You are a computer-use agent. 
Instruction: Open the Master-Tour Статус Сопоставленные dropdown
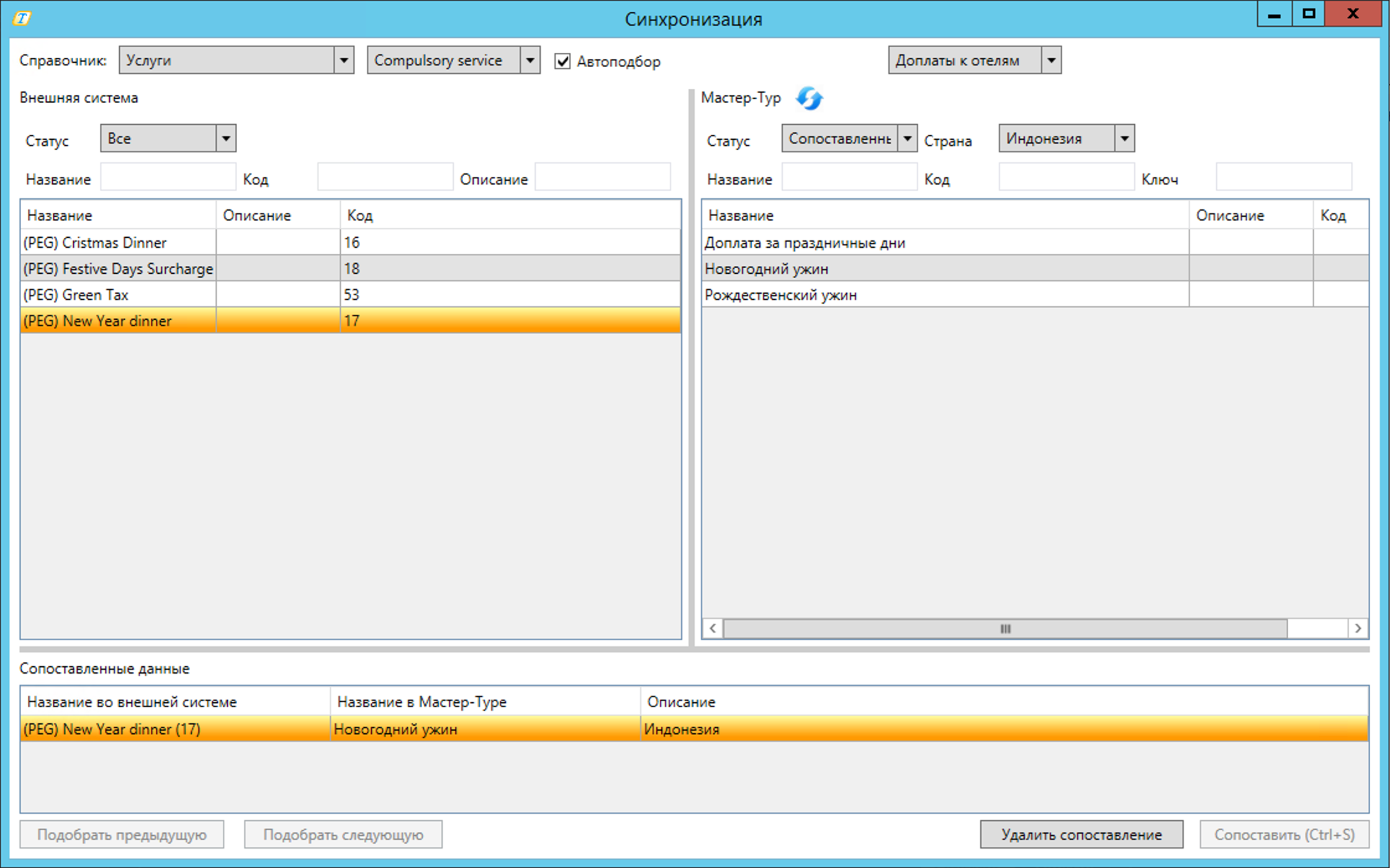(906, 138)
